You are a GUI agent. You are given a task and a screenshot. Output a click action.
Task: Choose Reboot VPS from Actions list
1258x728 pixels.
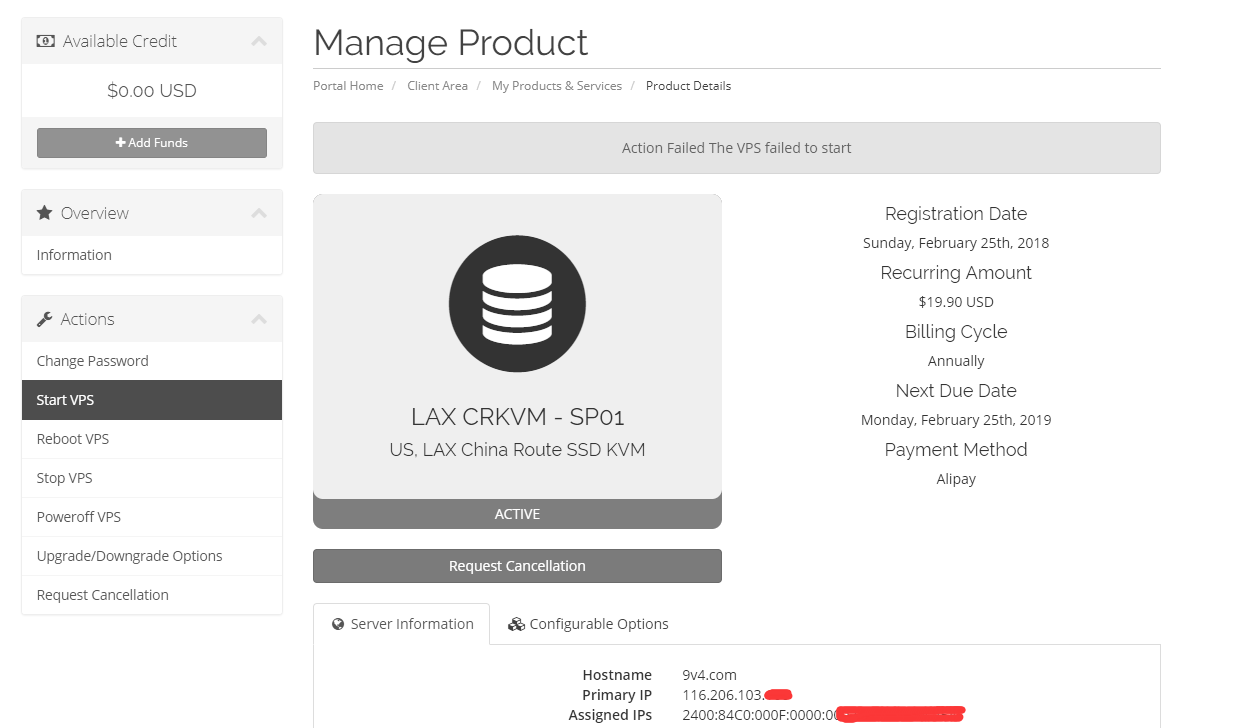[x=73, y=439]
